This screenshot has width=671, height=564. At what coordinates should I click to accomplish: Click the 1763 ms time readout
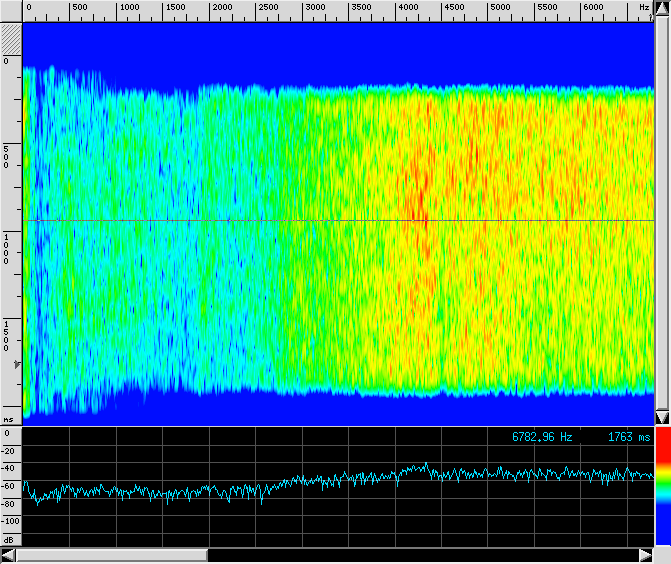tap(628, 437)
